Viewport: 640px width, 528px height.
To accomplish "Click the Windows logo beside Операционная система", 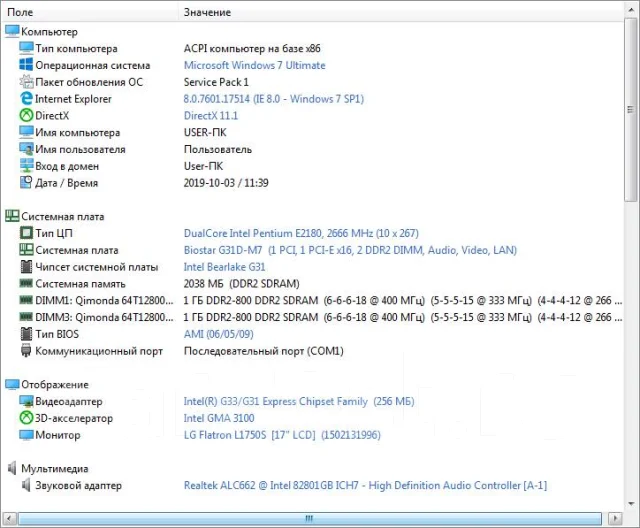I will [x=26, y=65].
